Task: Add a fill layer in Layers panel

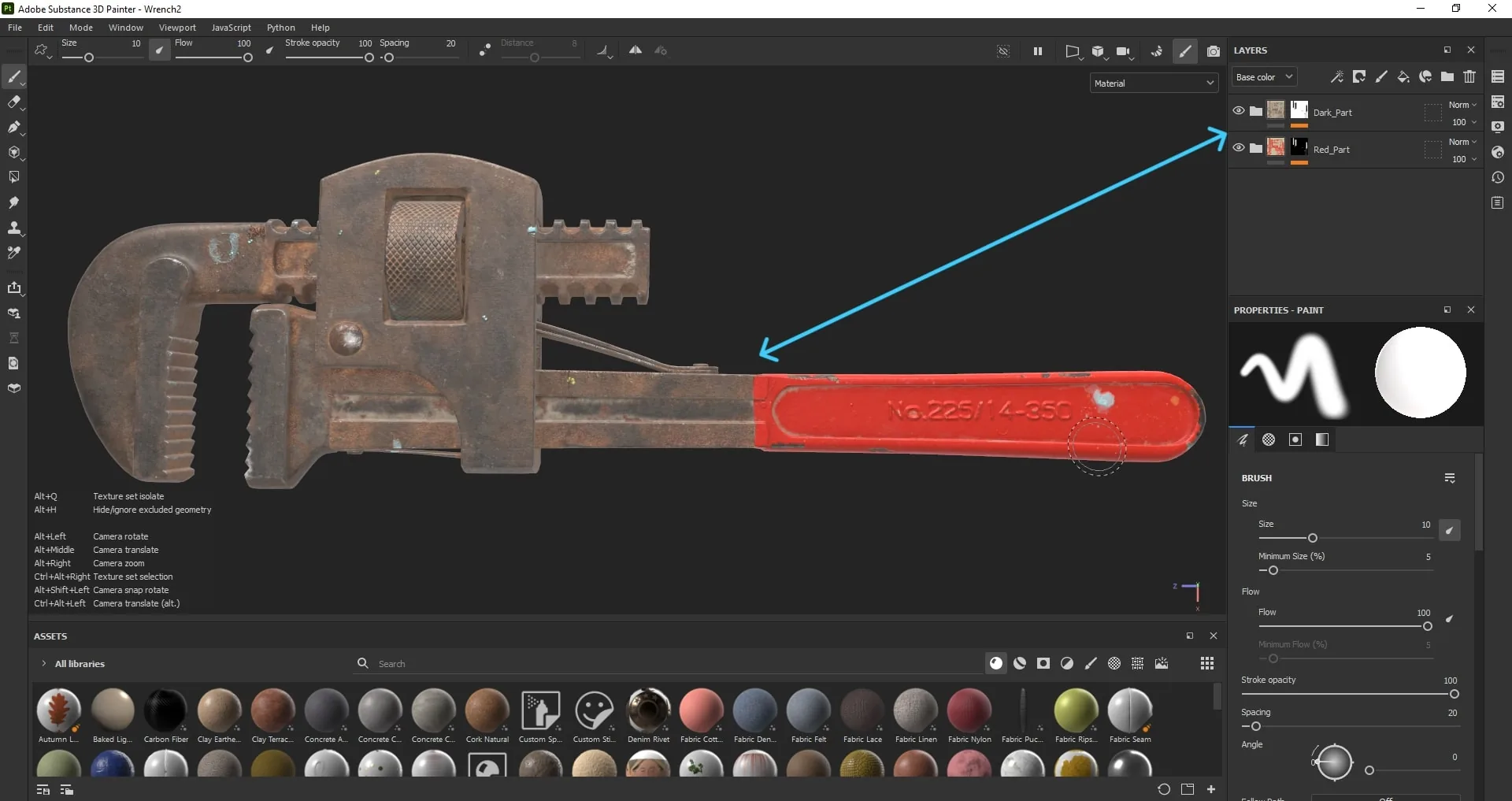Action: 1403,76
